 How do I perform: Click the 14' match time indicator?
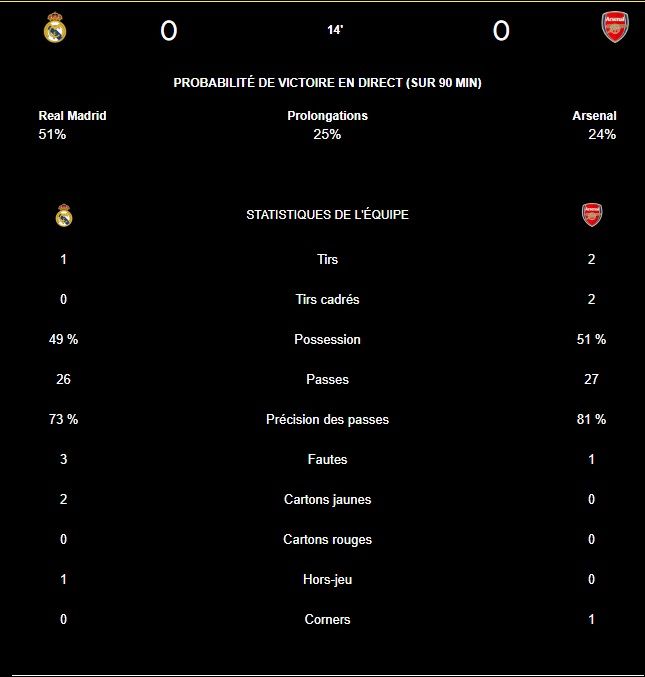tap(335, 30)
